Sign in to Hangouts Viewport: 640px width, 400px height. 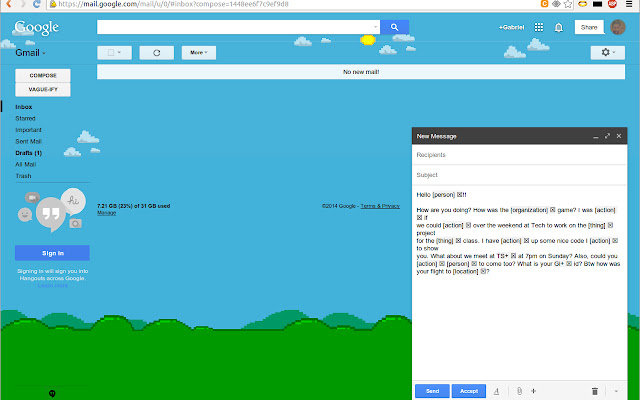[x=52, y=253]
